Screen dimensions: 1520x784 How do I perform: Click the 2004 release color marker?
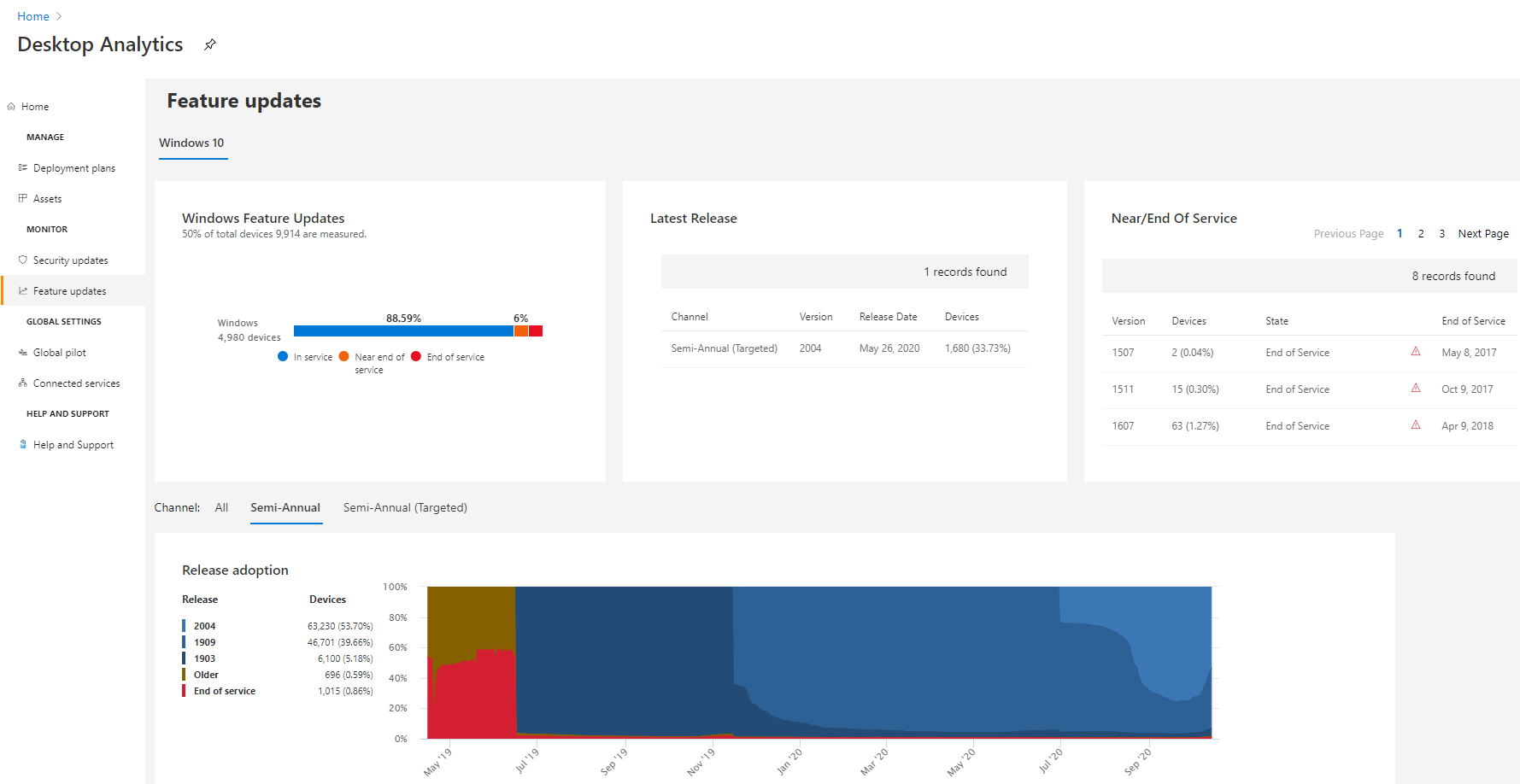184,626
